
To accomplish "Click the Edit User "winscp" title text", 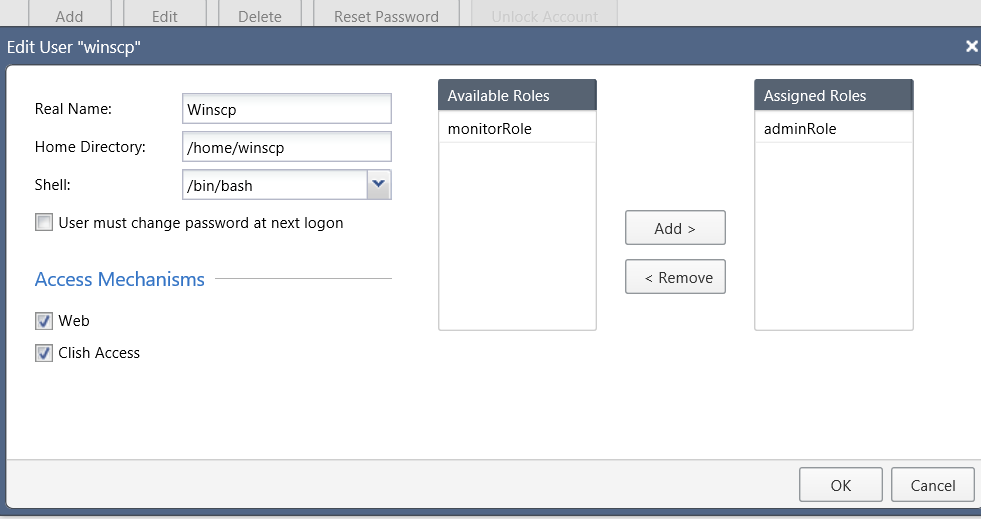I will [74, 47].
